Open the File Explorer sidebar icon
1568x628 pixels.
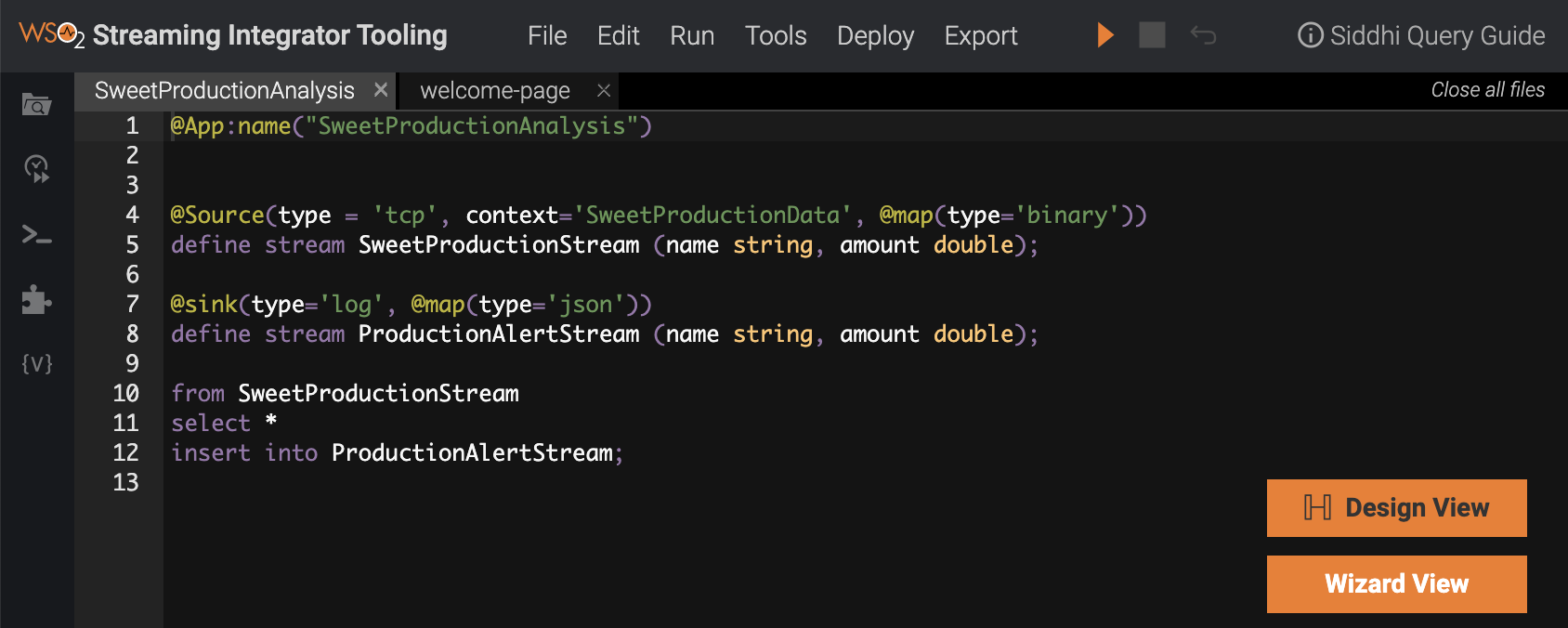point(36,103)
